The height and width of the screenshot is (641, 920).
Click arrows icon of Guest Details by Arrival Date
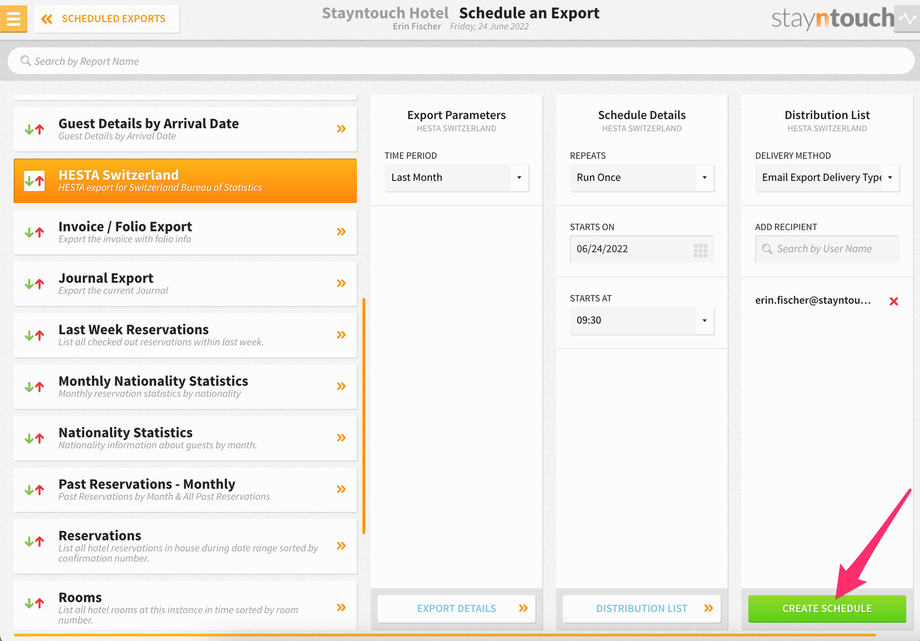coord(34,129)
